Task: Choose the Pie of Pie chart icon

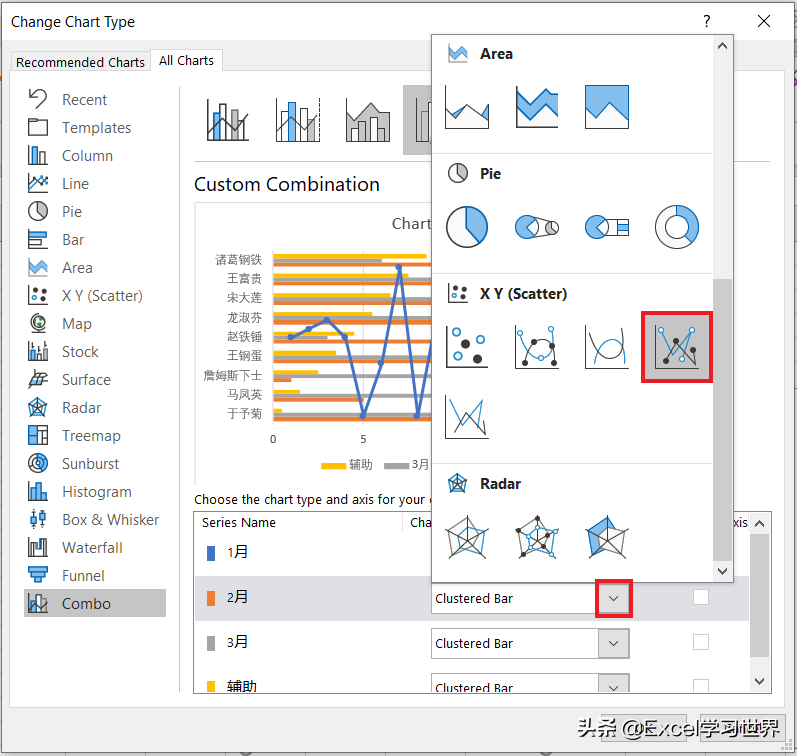Action: coord(537,227)
